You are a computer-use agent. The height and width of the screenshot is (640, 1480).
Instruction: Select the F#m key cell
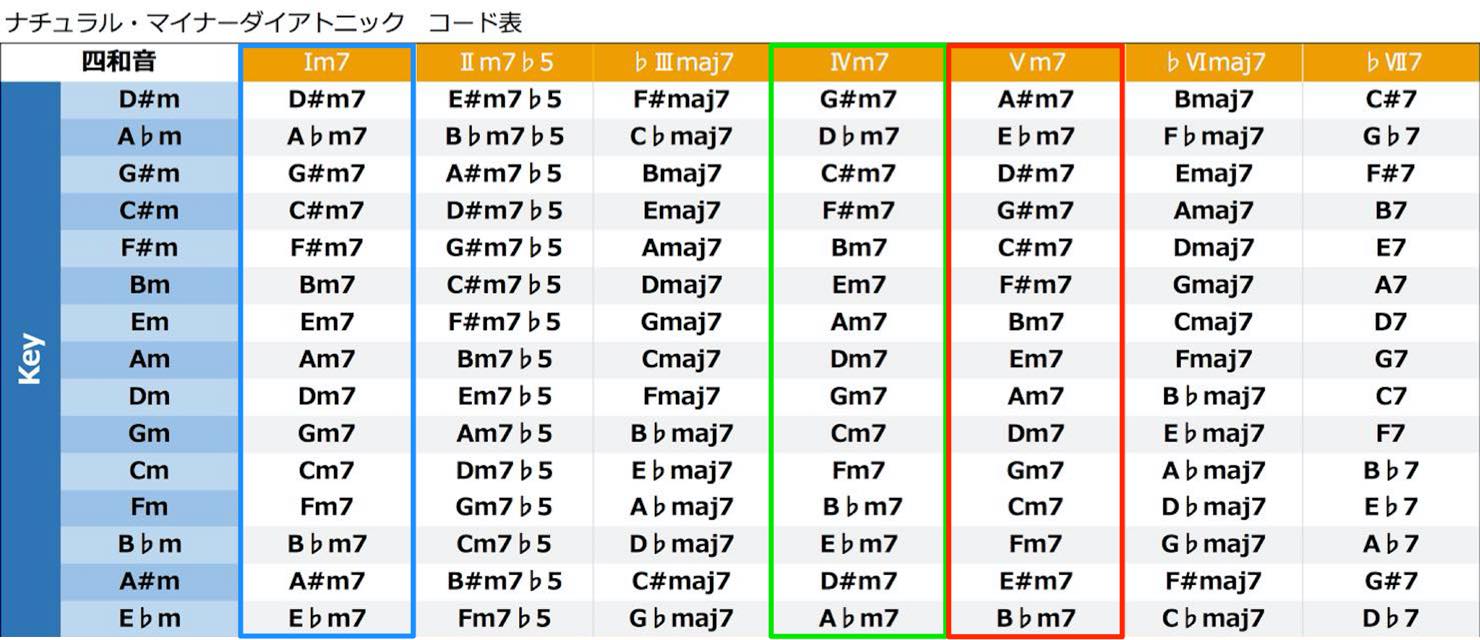coord(149,248)
